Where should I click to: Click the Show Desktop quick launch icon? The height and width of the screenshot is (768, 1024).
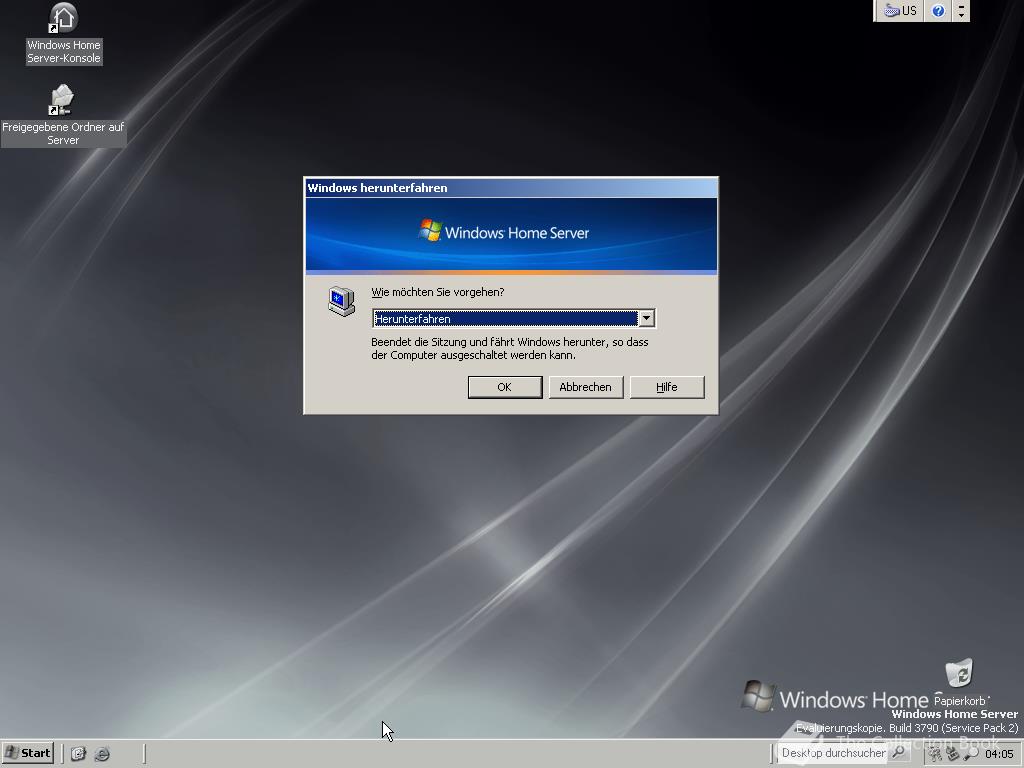[78, 754]
